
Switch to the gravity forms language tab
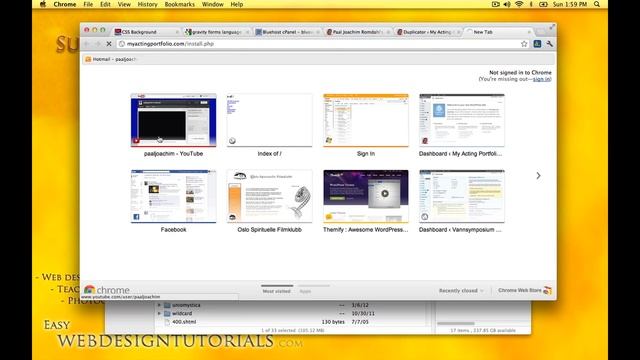216,31
